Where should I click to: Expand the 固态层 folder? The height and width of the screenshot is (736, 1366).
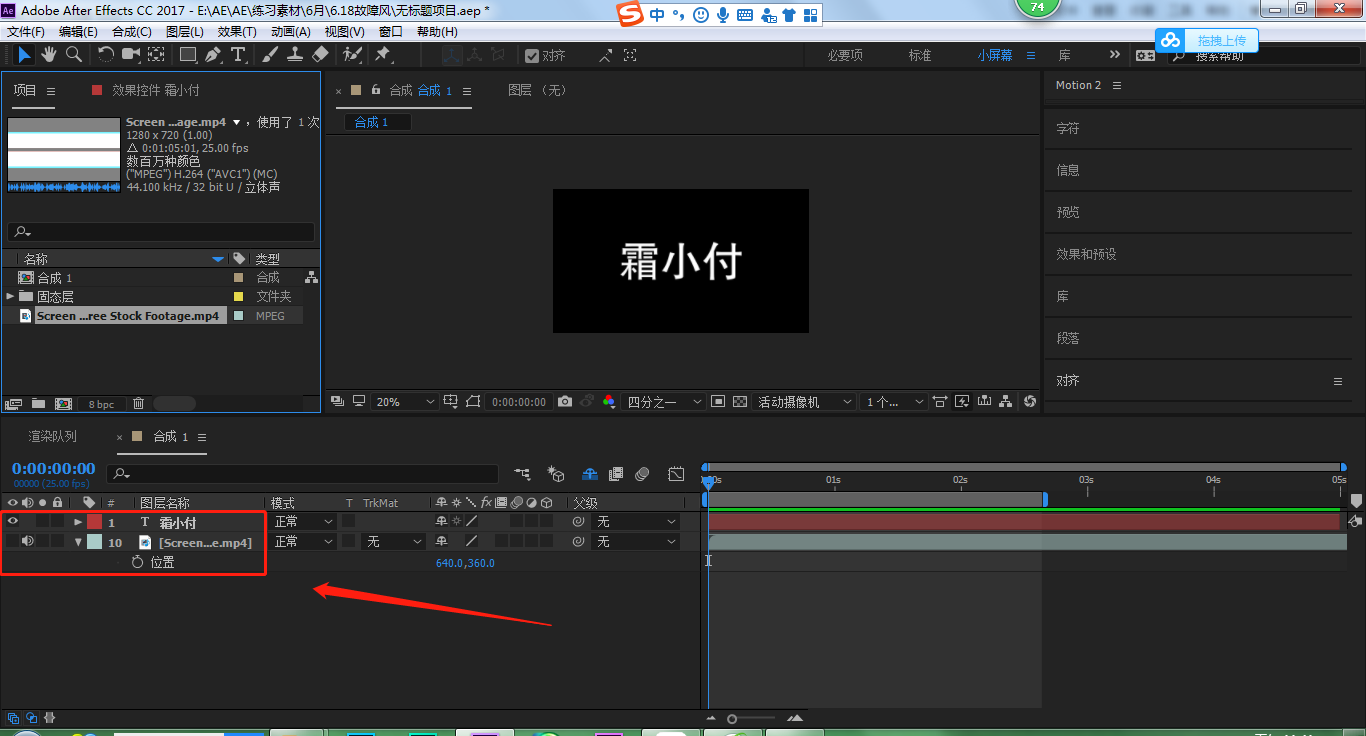click(x=10, y=296)
